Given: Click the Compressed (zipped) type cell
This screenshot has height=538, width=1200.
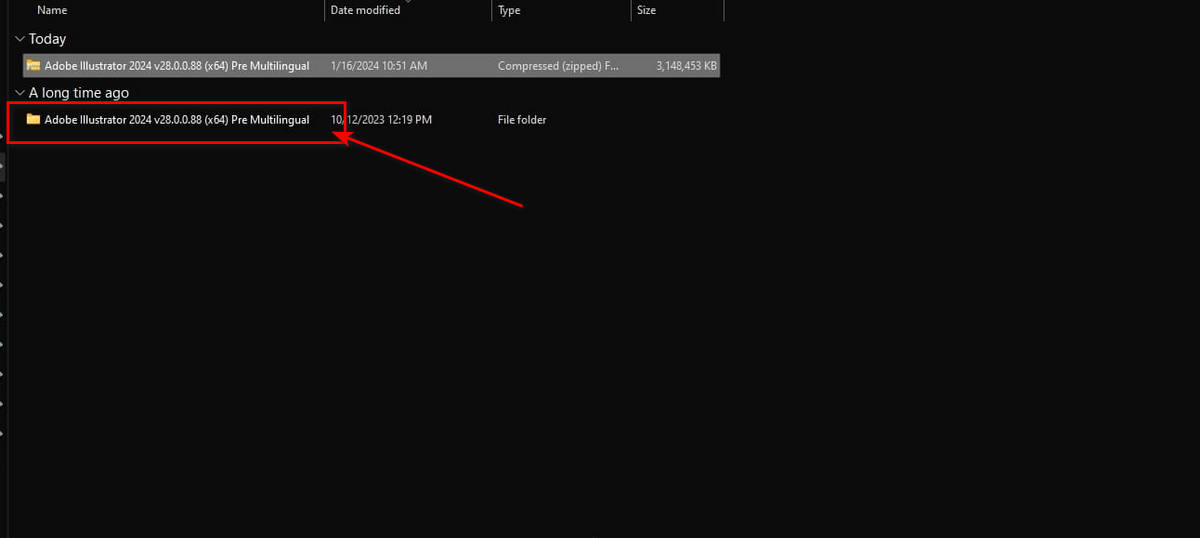Looking at the screenshot, I should tap(558, 66).
